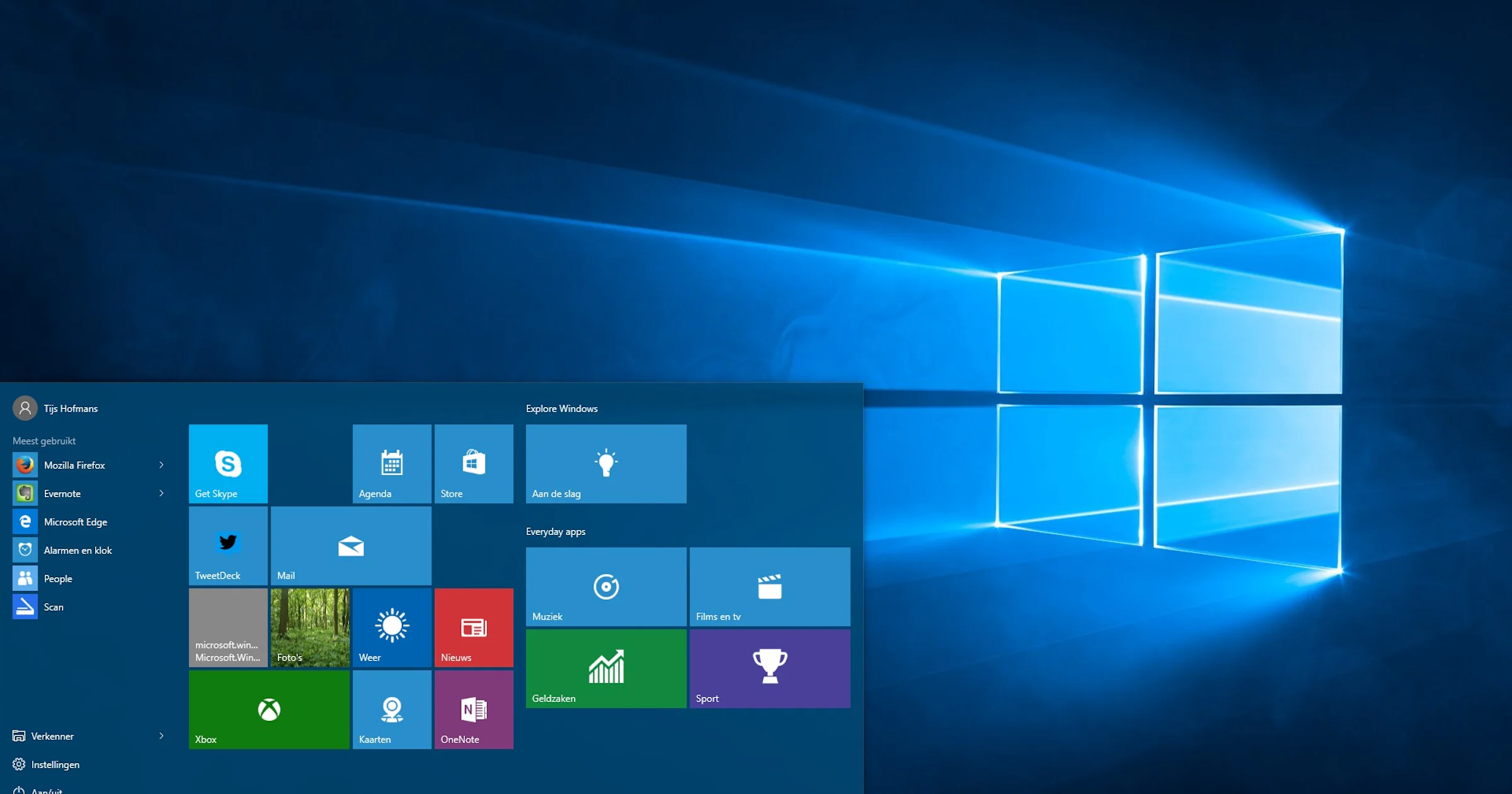
Task: Click the Meest gebruikt heading
Action: [x=44, y=440]
